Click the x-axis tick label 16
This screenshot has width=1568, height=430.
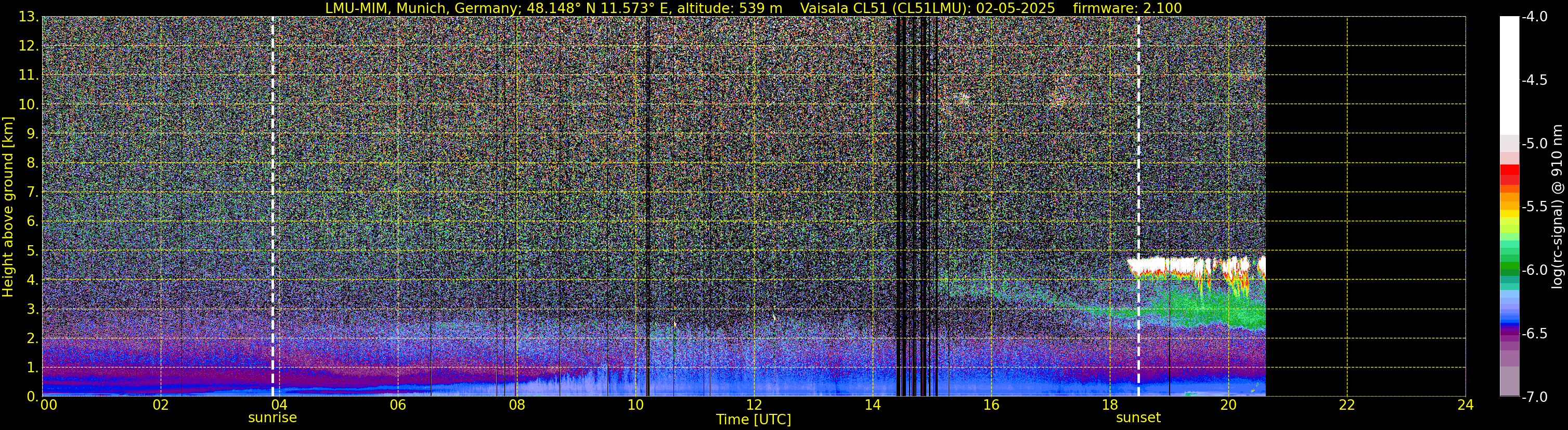(991, 405)
